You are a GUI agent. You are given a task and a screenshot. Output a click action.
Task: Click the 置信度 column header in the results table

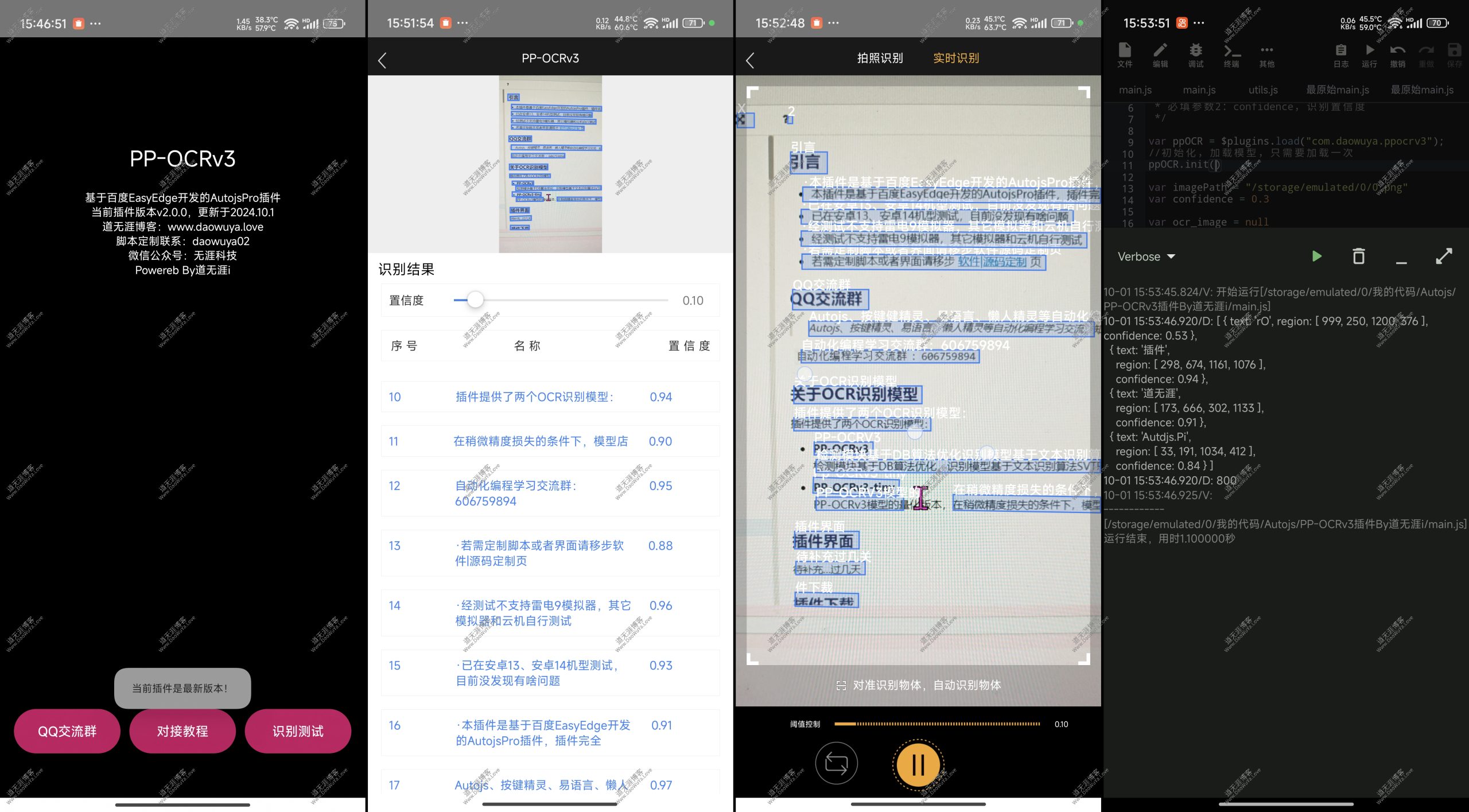coord(689,345)
